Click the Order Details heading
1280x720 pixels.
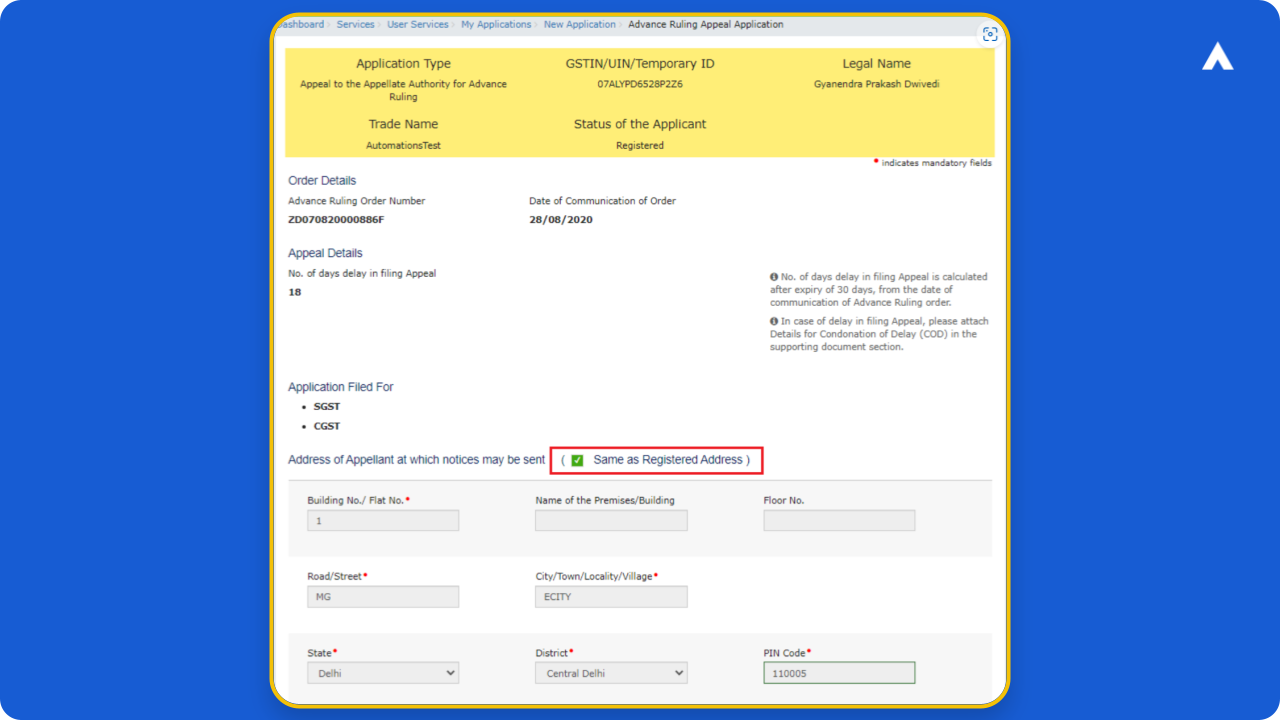click(x=322, y=181)
